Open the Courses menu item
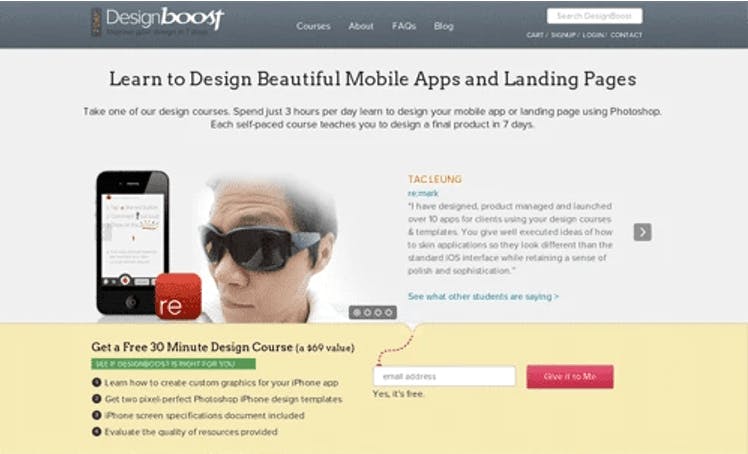 [x=313, y=26]
